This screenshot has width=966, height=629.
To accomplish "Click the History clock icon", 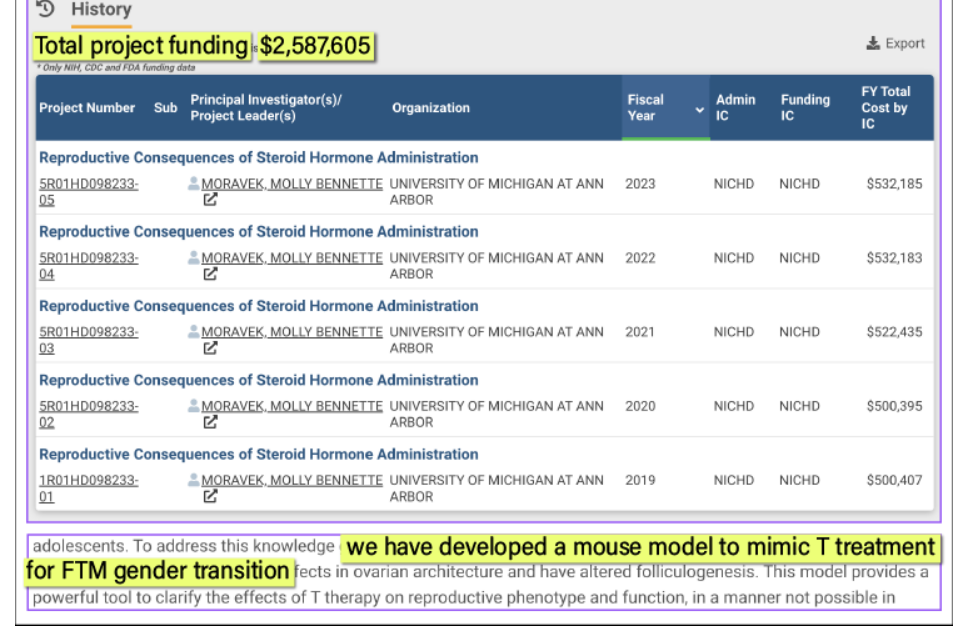I will pyautogui.click(x=46, y=9).
